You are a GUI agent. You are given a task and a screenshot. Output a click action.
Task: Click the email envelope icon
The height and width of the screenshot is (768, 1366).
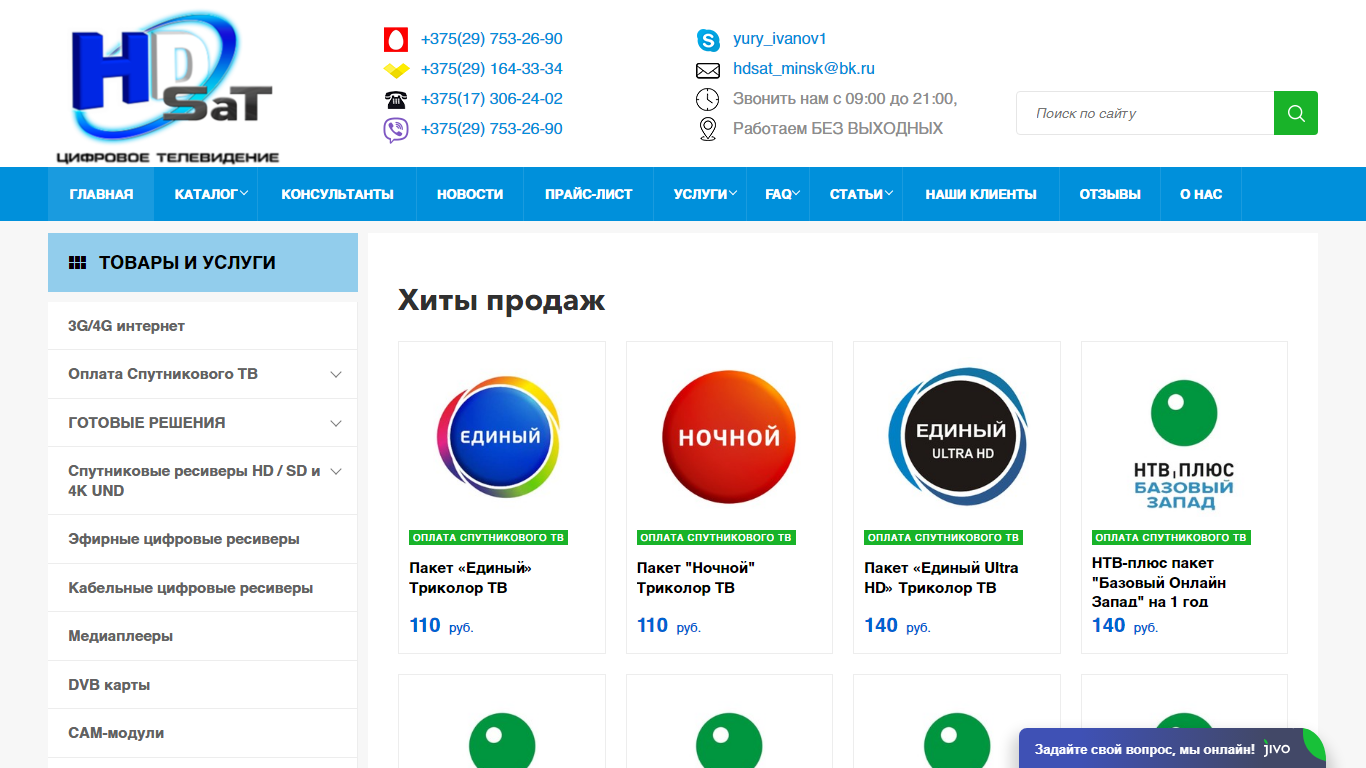click(x=708, y=70)
